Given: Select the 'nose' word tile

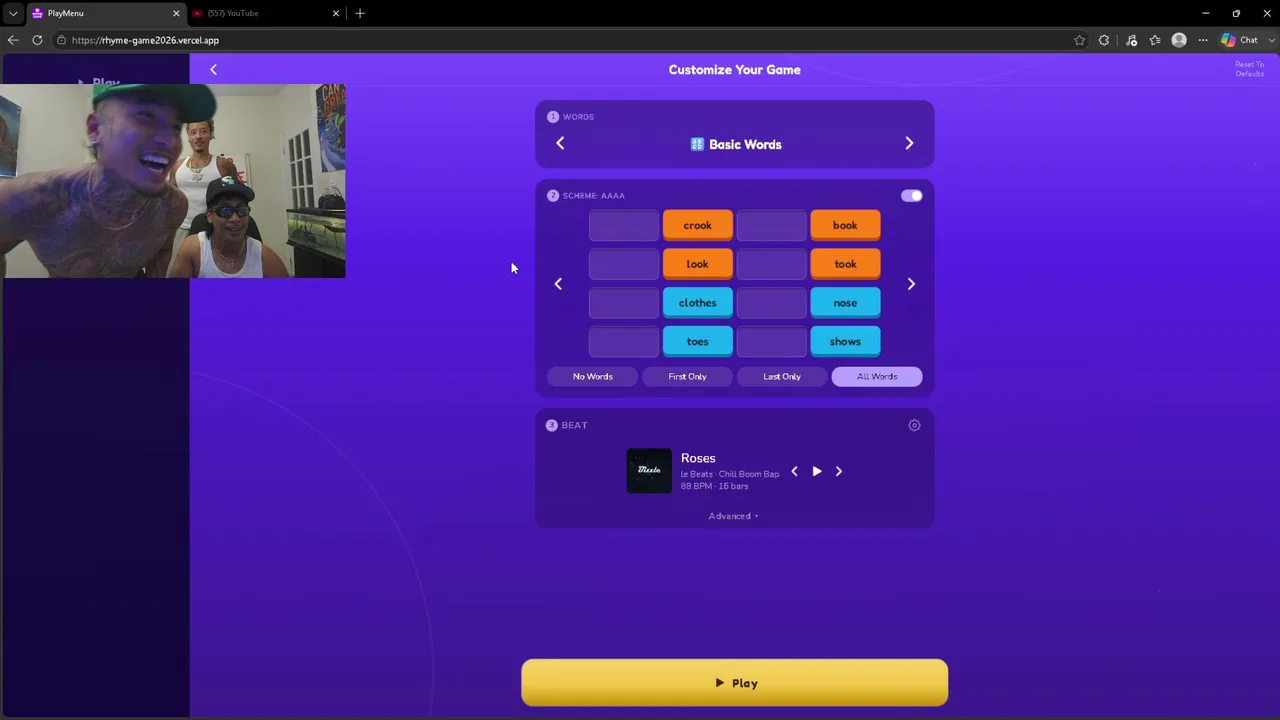Looking at the screenshot, I should tap(845, 303).
